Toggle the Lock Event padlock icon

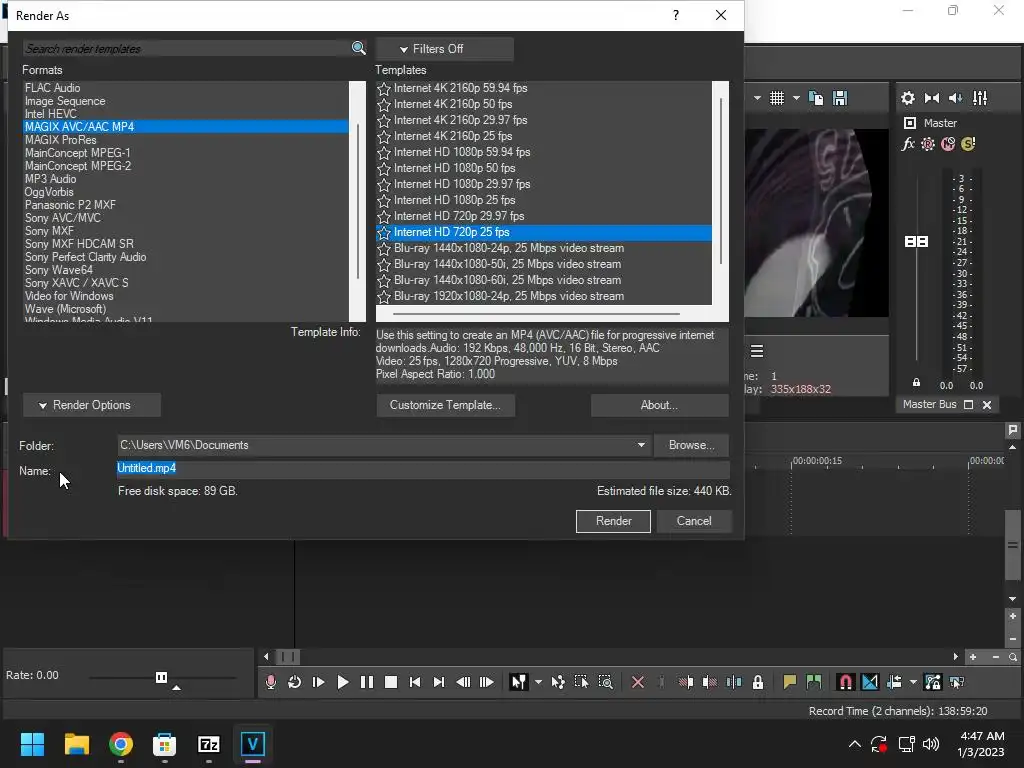[x=758, y=682]
